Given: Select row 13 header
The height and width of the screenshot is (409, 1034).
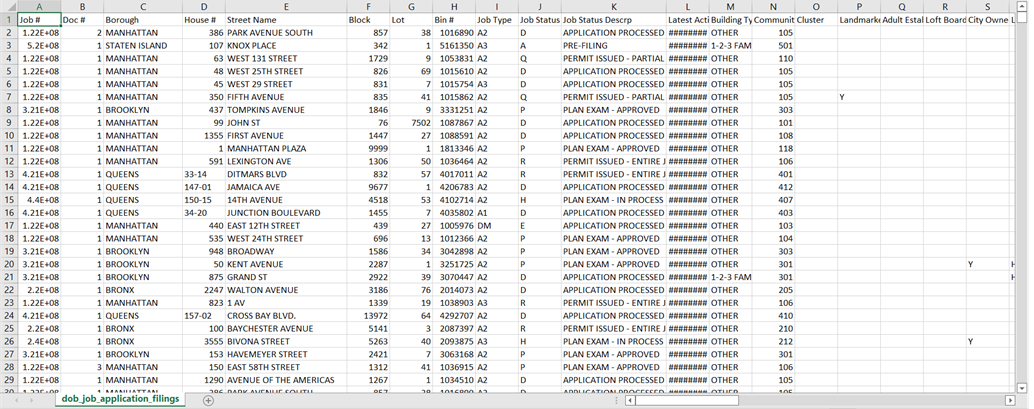Looking at the screenshot, I should (x=9, y=174).
